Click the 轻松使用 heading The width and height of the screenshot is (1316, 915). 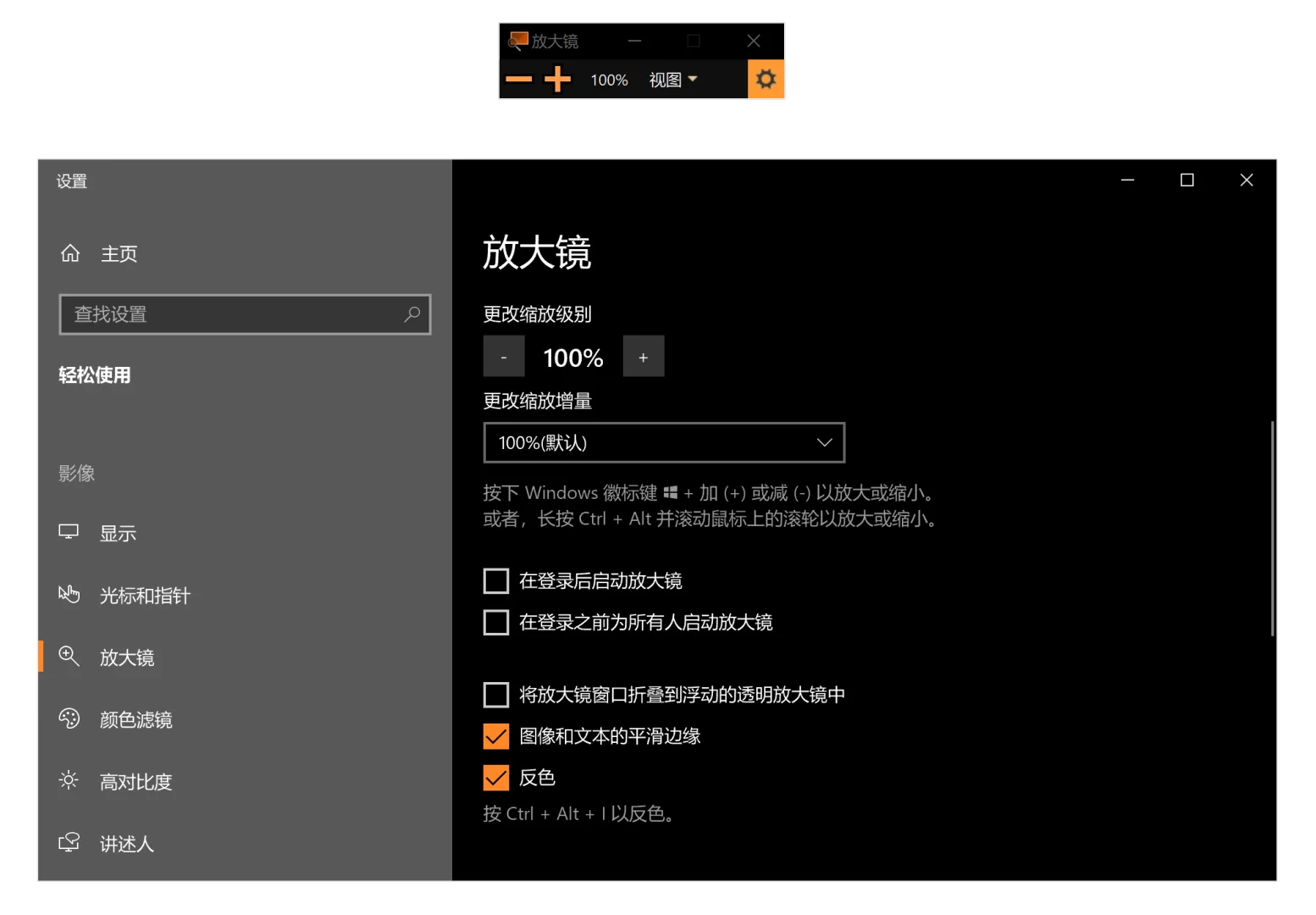click(95, 375)
